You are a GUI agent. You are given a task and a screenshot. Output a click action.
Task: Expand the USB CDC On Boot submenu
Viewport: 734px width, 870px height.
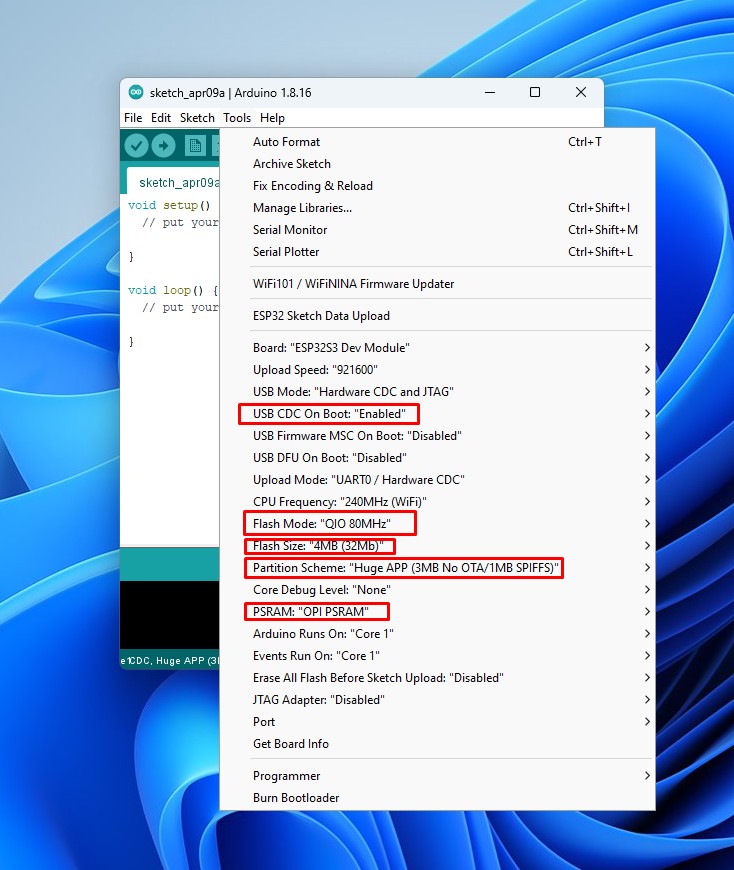point(329,414)
